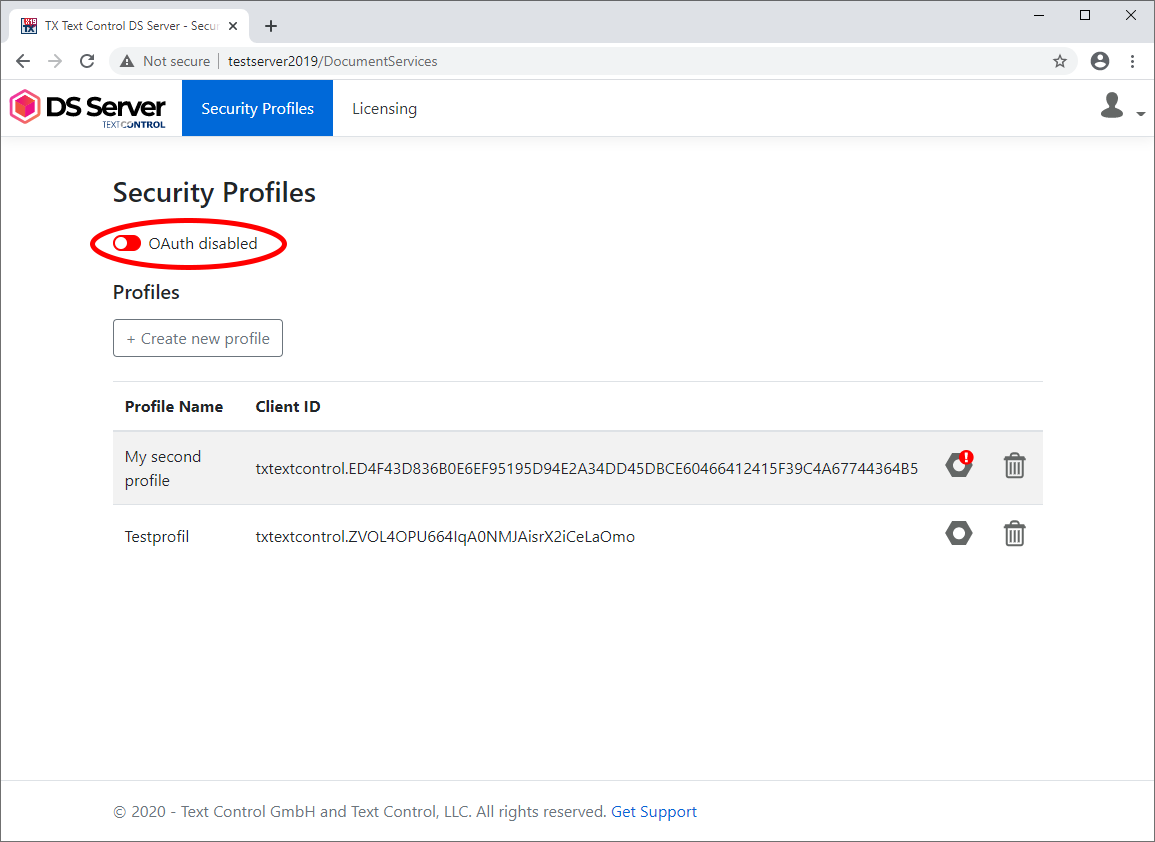This screenshot has width=1155, height=842.
Task: Open the Licensing tab
Action: 385,108
